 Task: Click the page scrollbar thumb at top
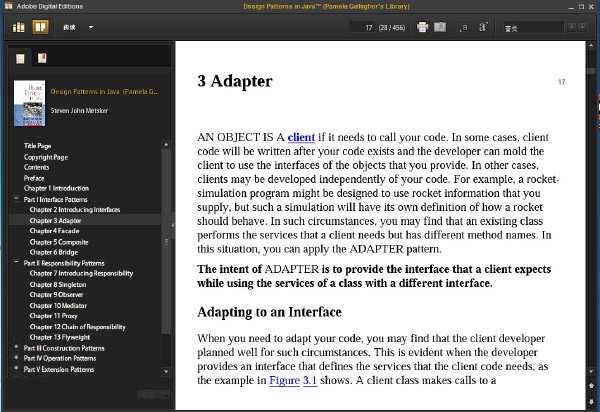pos(591,71)
